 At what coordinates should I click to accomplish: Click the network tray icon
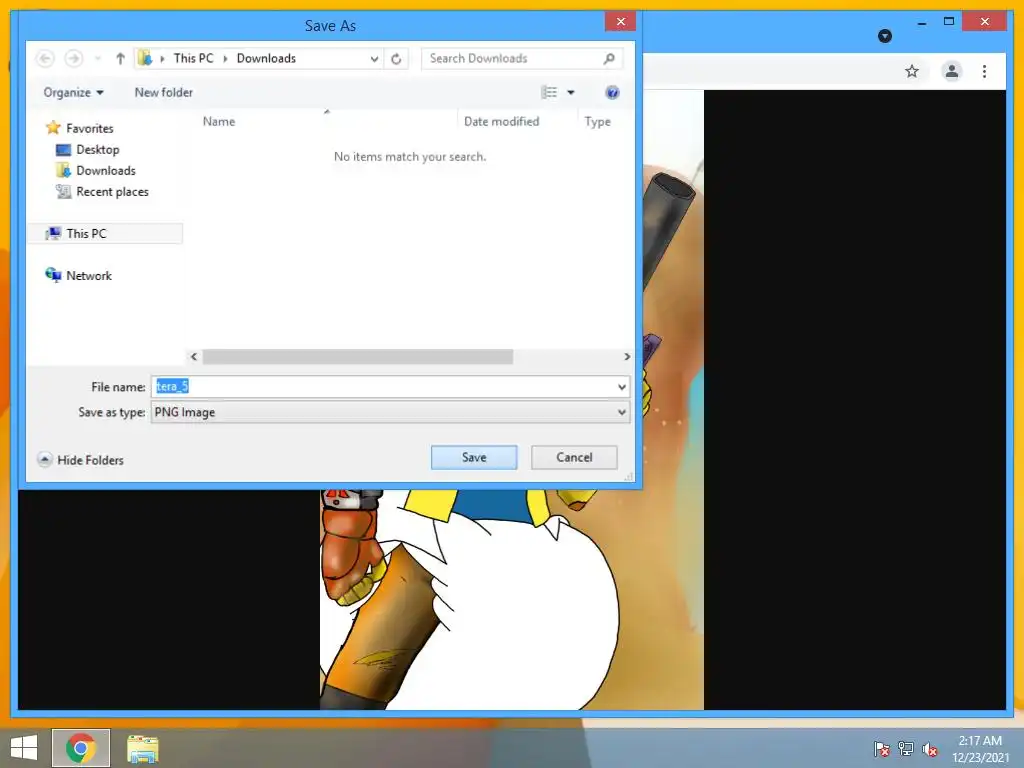point(905,748)
